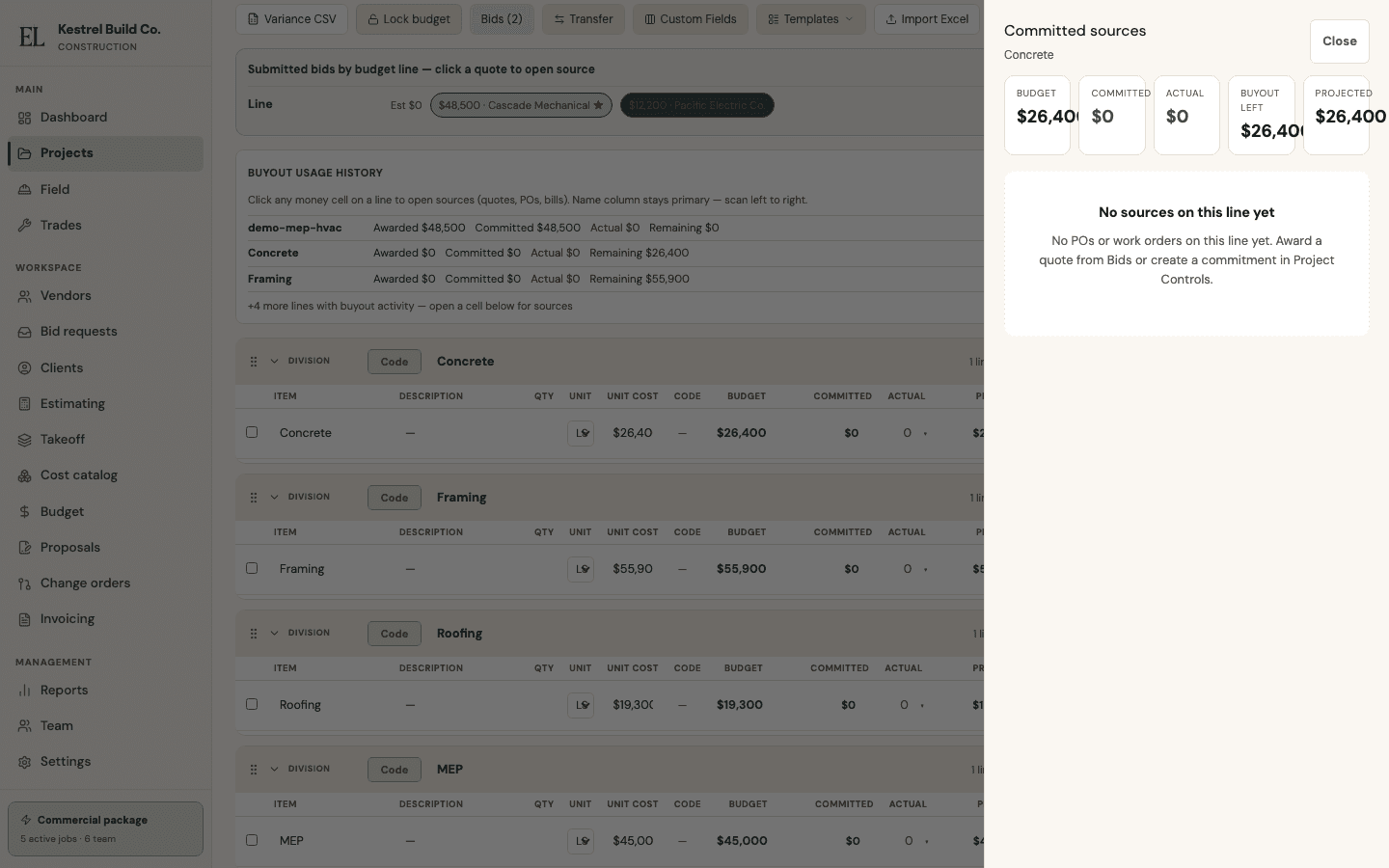This screenshot has height=868, width=1389.
Task: Go to Vendors icon in sidebar
Action: 25,296
